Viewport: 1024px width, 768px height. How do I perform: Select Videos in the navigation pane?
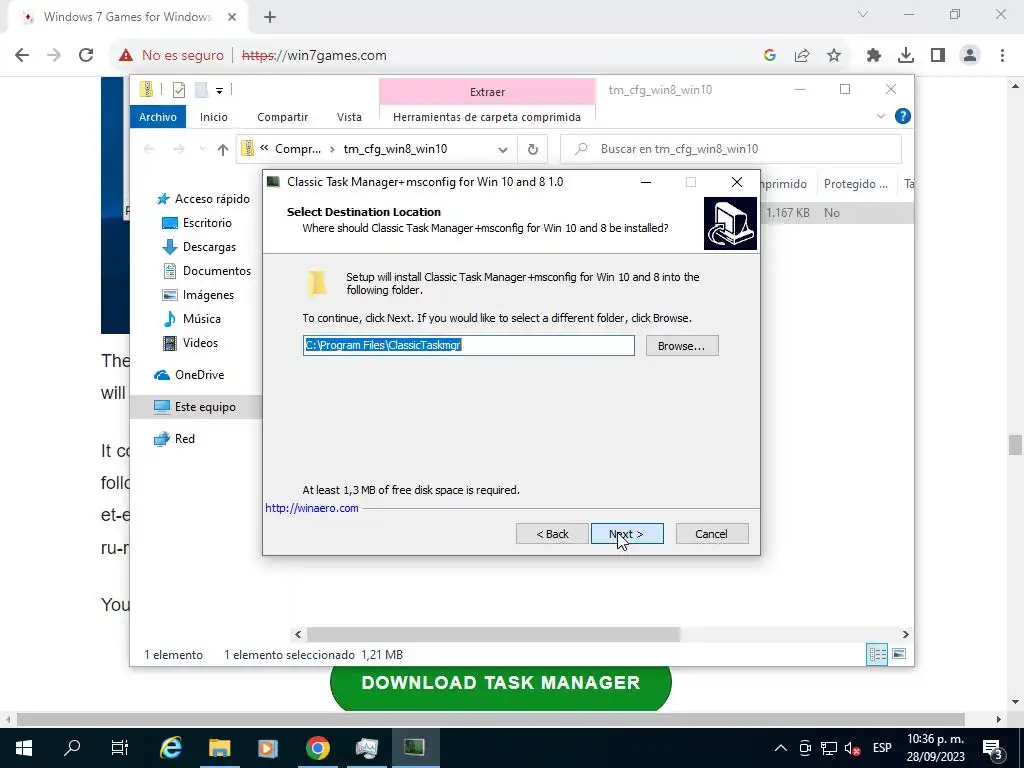tap(190, 343)
